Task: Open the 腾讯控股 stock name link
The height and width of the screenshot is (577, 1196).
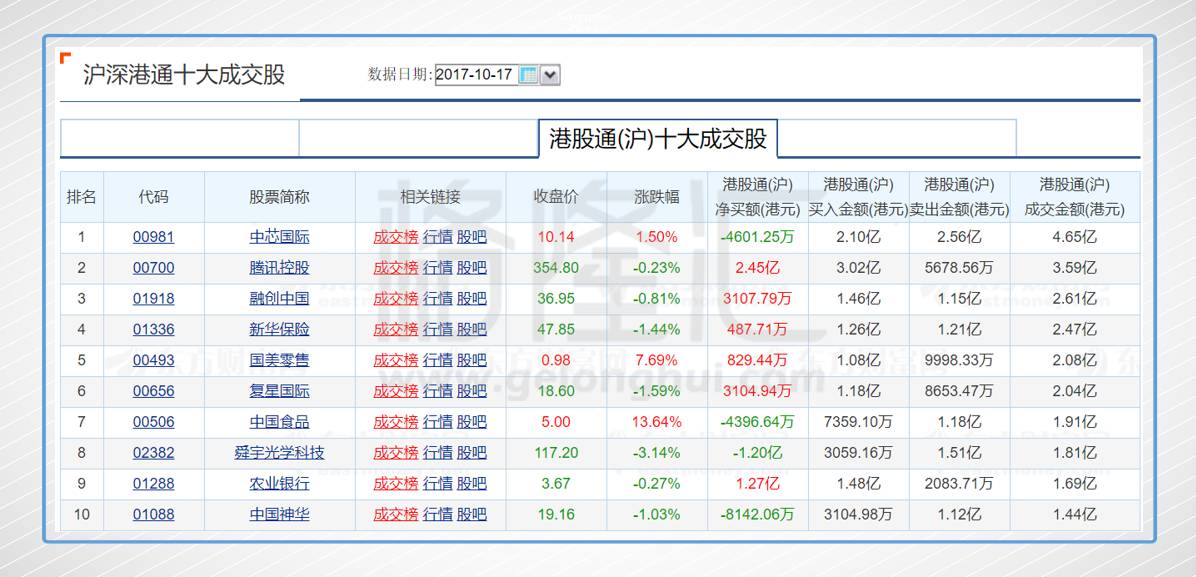Action: pos(279,268)
